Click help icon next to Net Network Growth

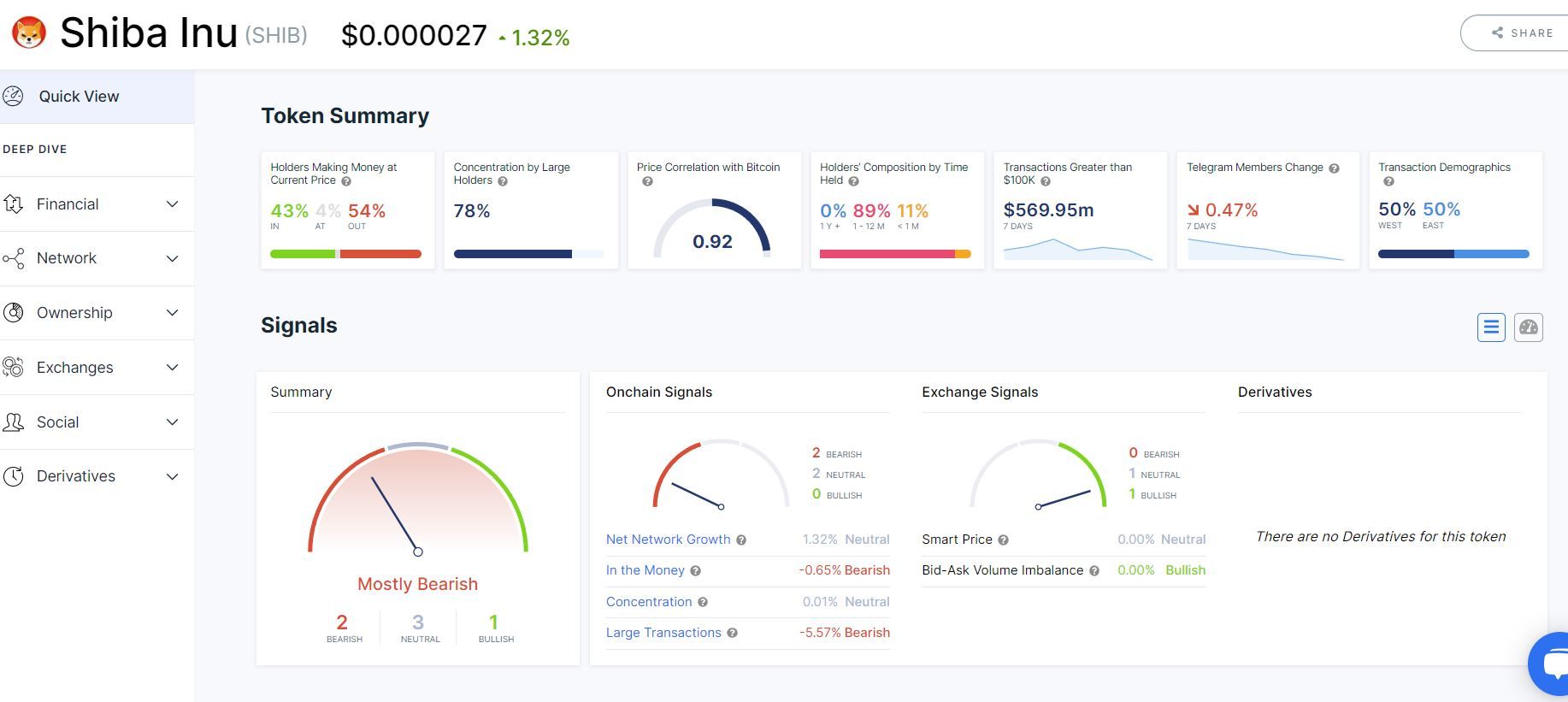tap(741, 540)
